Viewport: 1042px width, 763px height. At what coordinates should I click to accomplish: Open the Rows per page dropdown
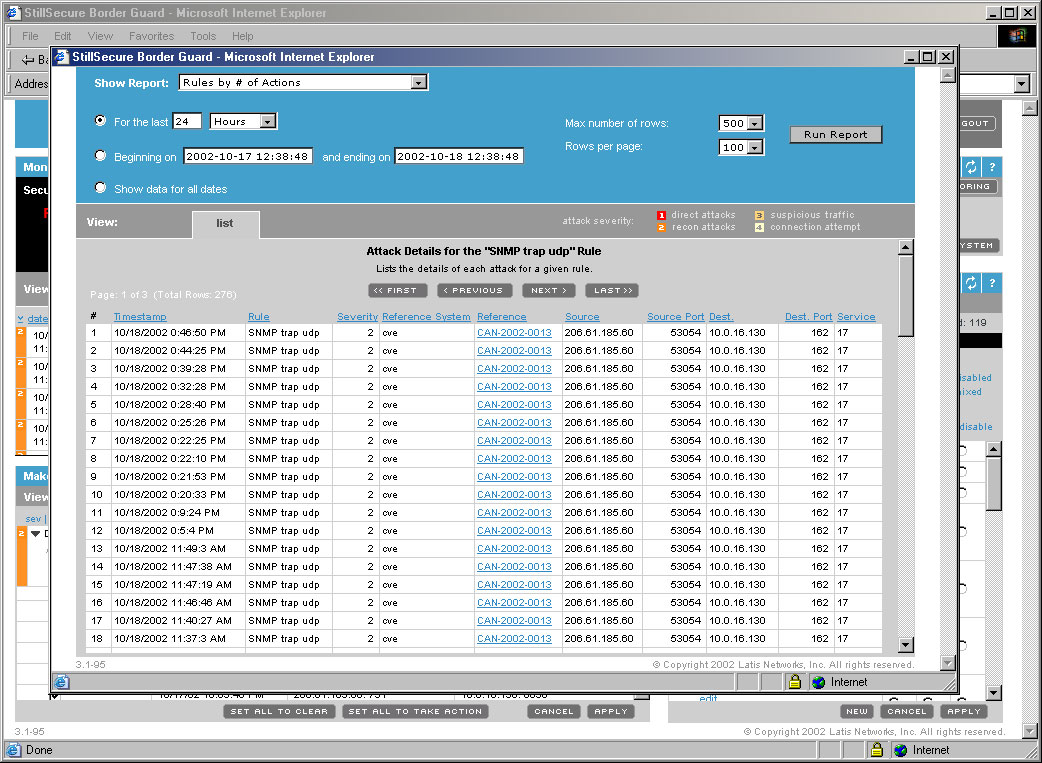755,148
